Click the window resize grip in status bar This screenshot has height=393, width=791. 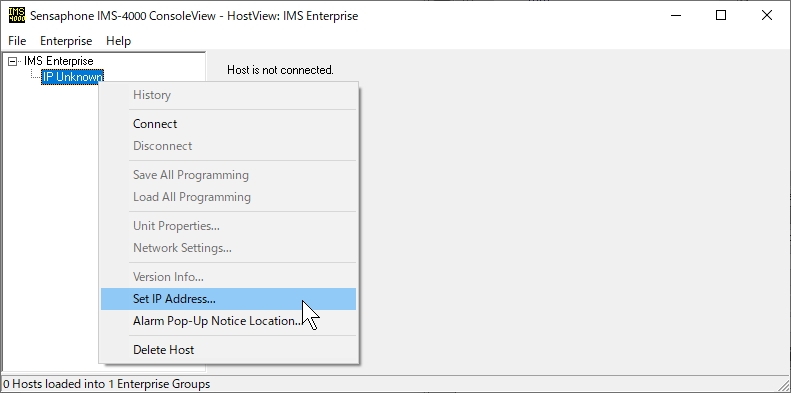point(783,385)
